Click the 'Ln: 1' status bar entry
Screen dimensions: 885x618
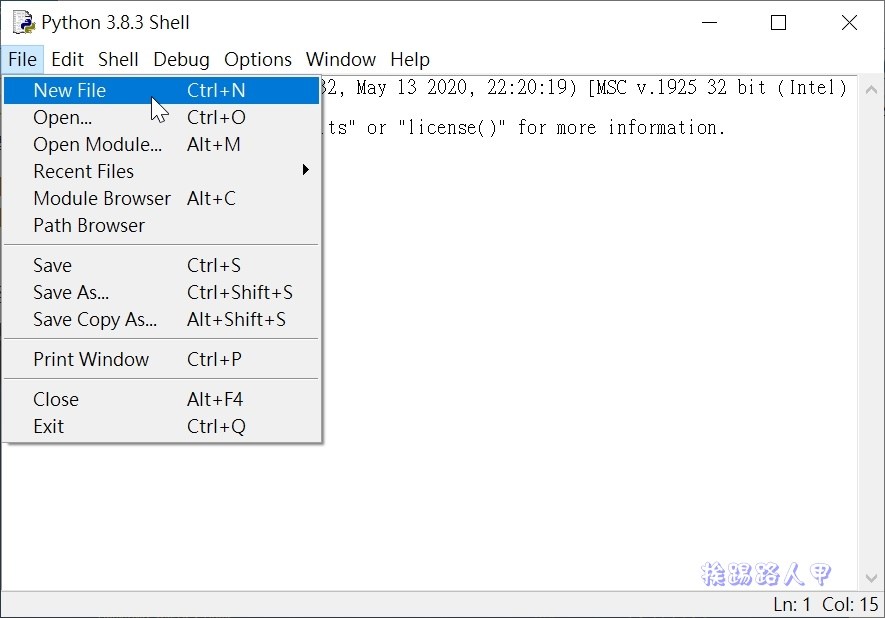click(x=792, y=604)
